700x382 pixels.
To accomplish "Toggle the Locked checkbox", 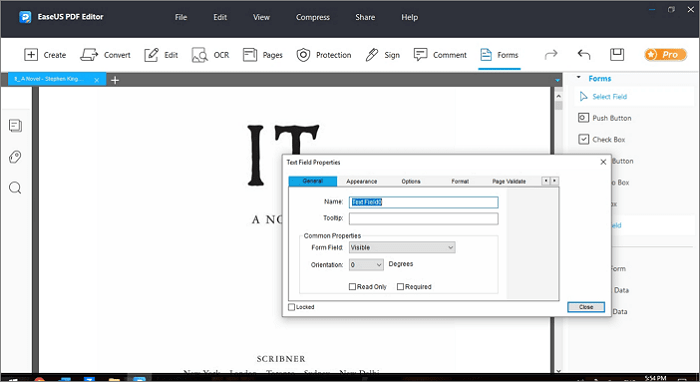I will click(x=292, y=307).
